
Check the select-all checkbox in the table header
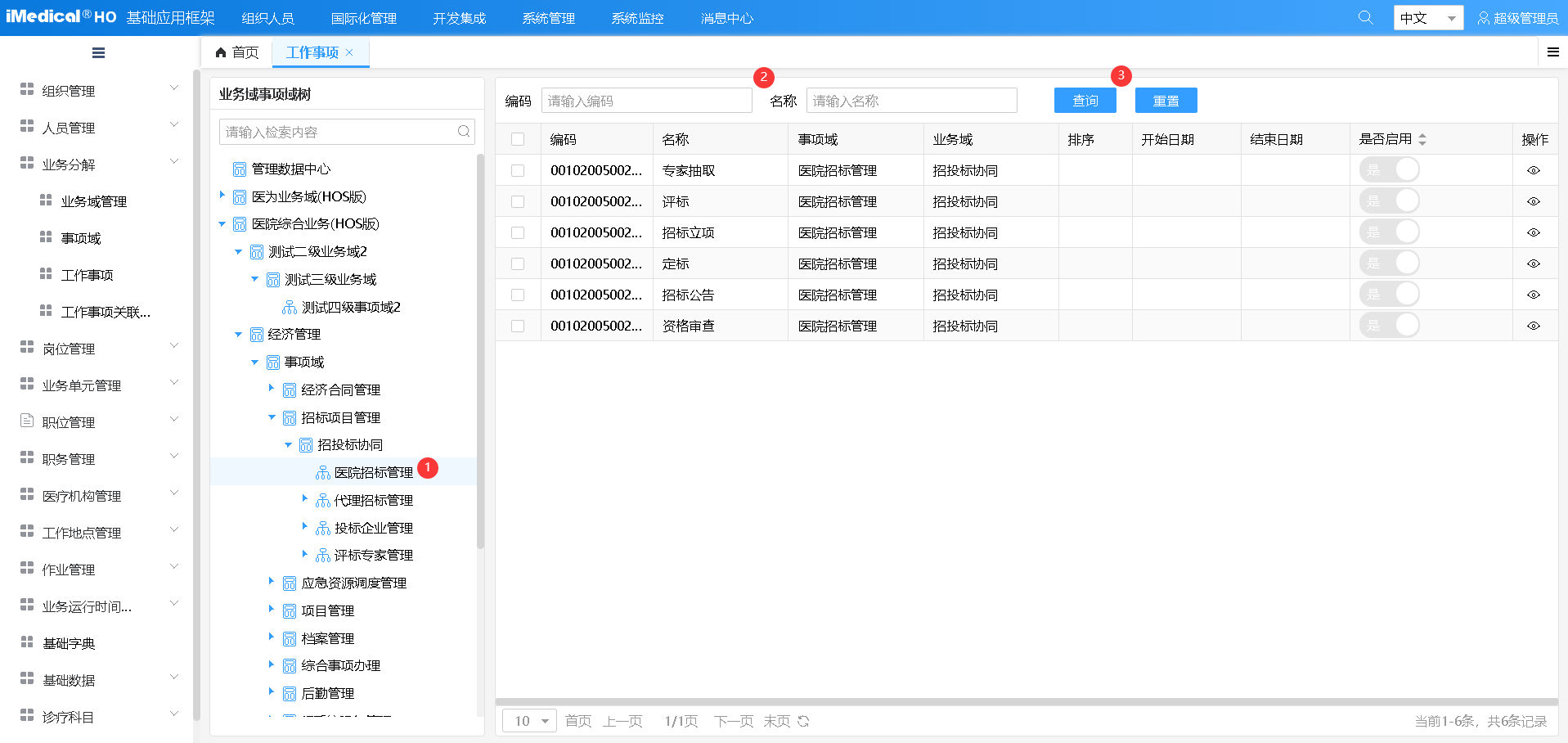coord(518,139)
